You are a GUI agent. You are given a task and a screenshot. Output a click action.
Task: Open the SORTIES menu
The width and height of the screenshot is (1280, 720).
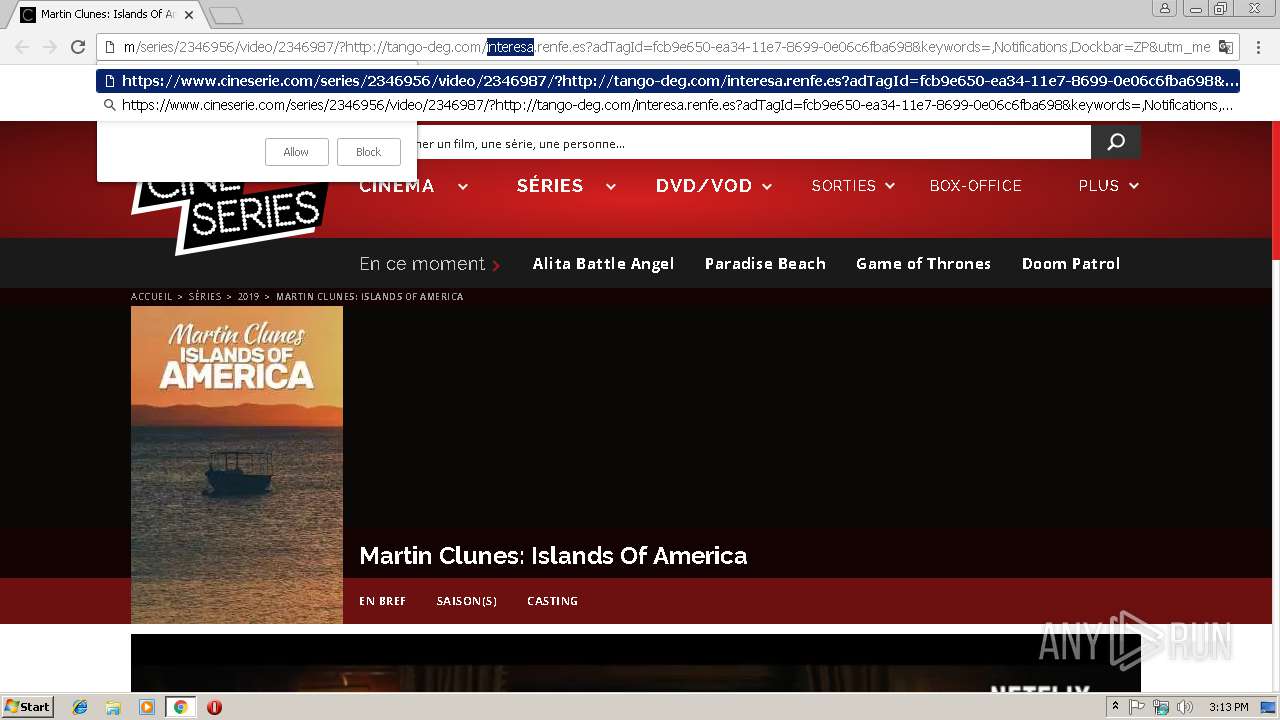(x=844, y=186)
